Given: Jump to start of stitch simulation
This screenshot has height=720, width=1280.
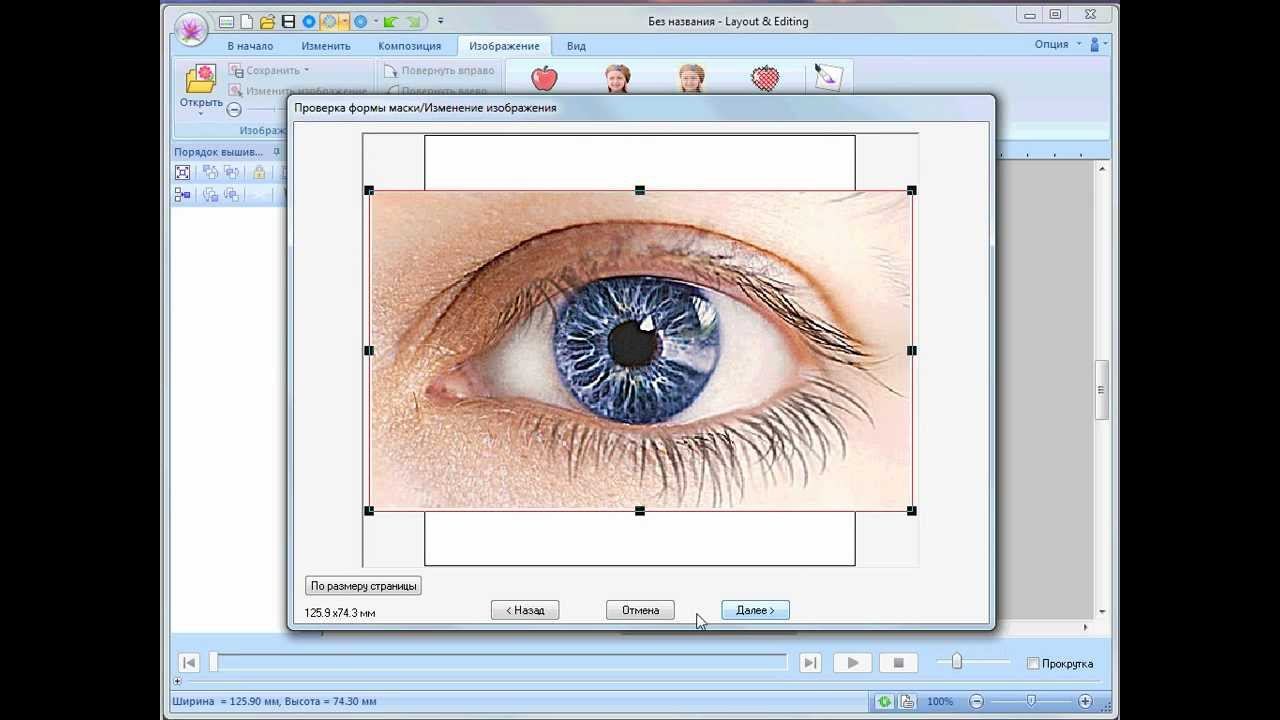Looking at the screenshot, I should (x=188, y=663).
